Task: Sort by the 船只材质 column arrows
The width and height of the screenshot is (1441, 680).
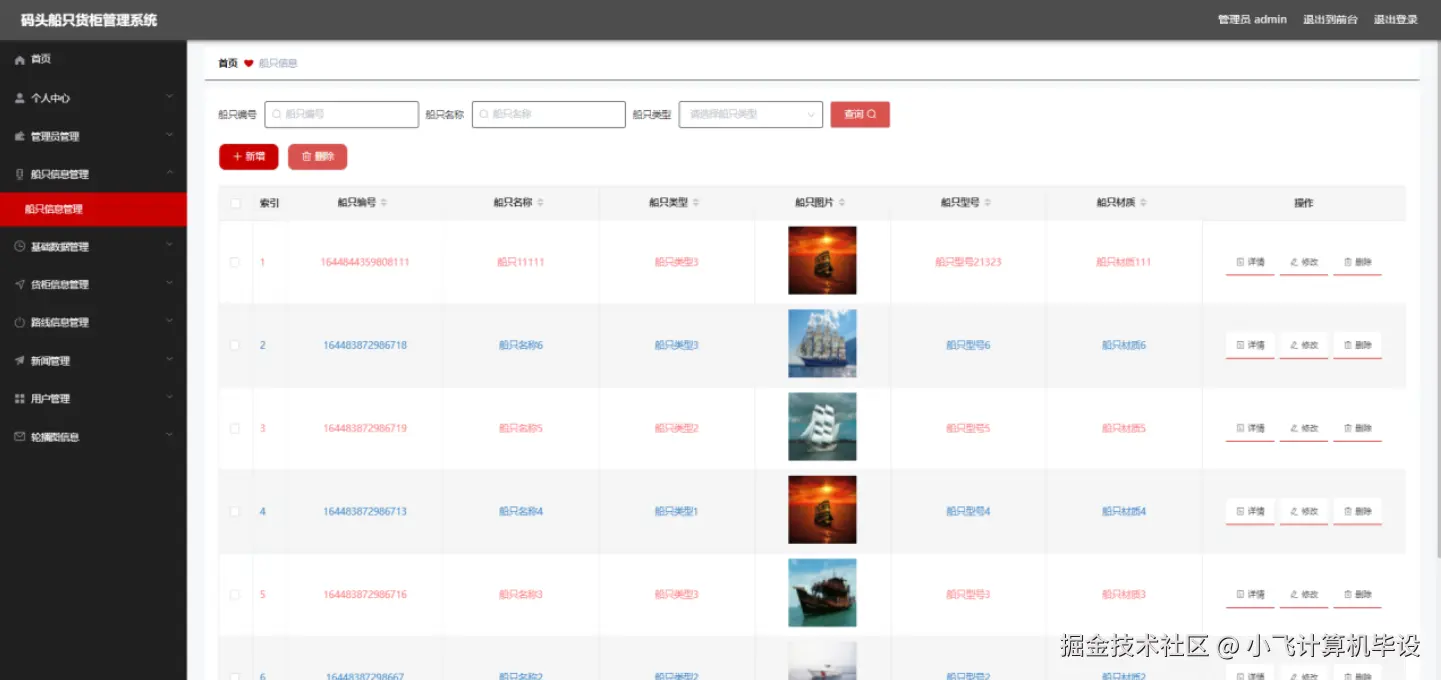Action: (x=1144, y=203)
